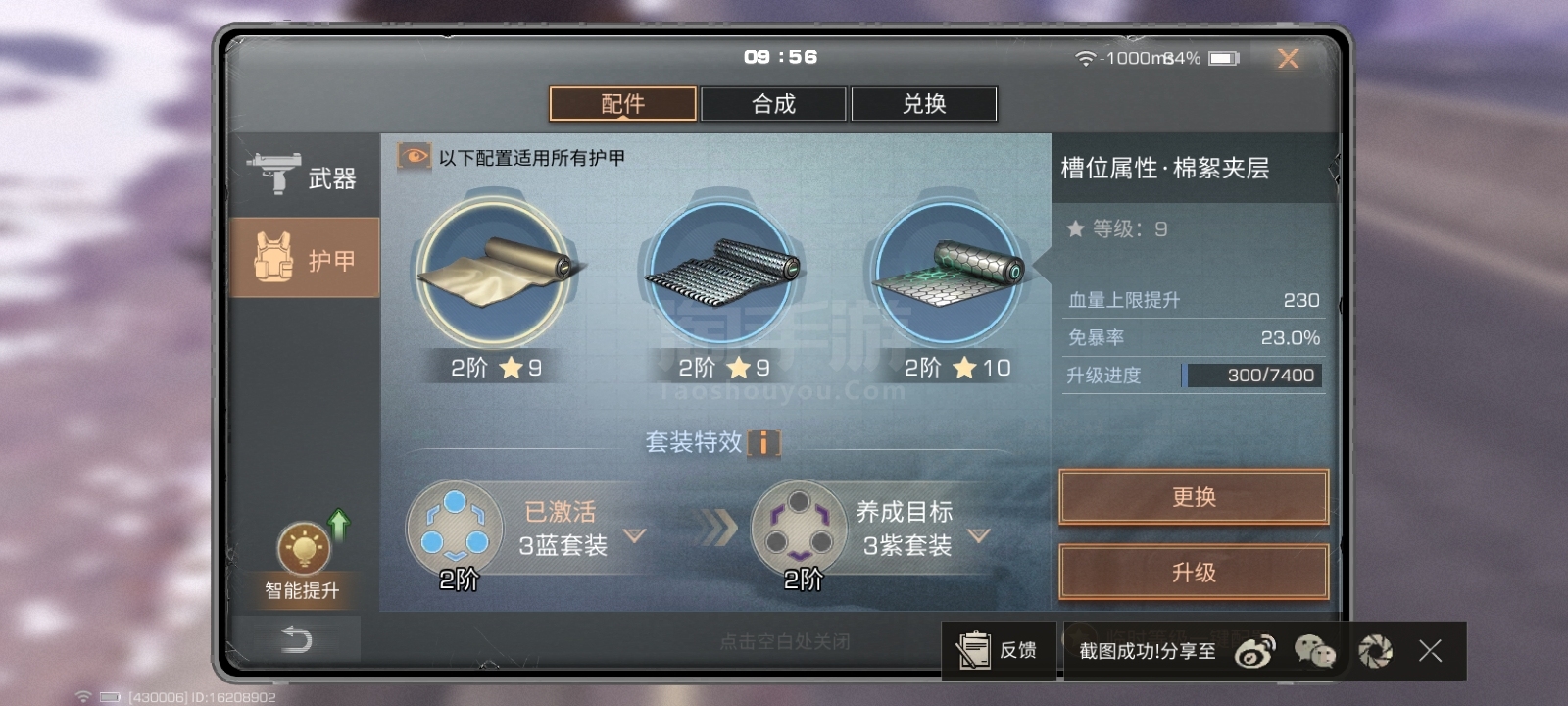Select the 护甲 armor vest icon
The image size is (1568, 706).
click(274, 258)
